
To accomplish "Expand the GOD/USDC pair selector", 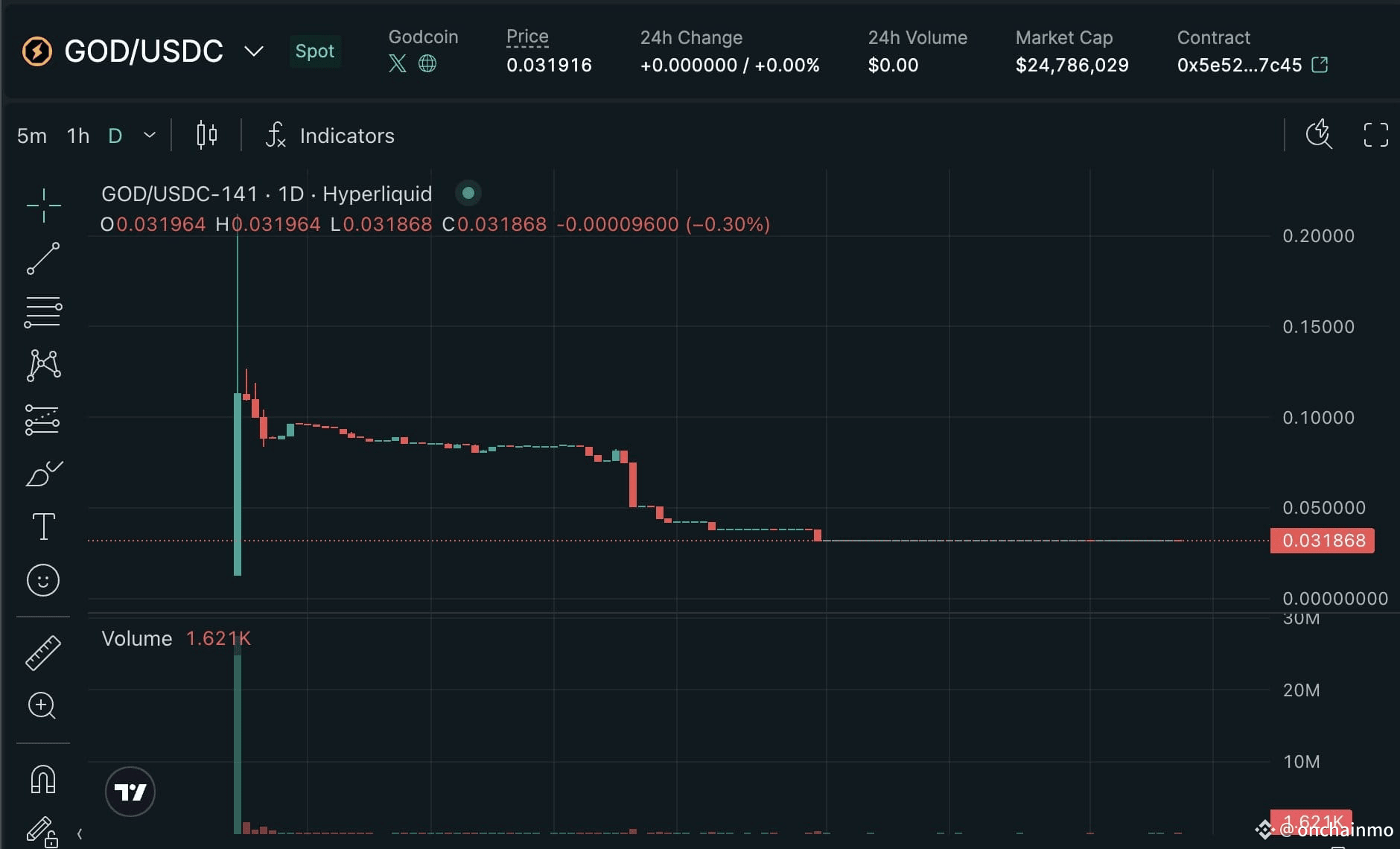I will [254, 51].
